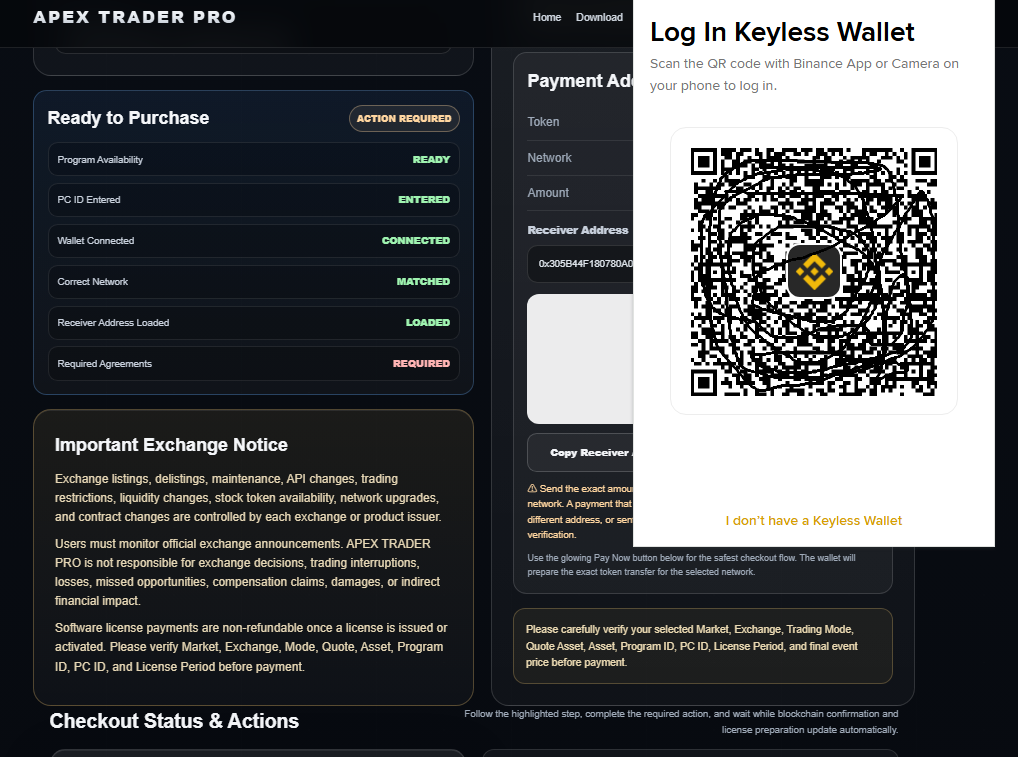1018x757 pixels.
Task: Open the Home nav link
Action: click(x=547, y=18)
